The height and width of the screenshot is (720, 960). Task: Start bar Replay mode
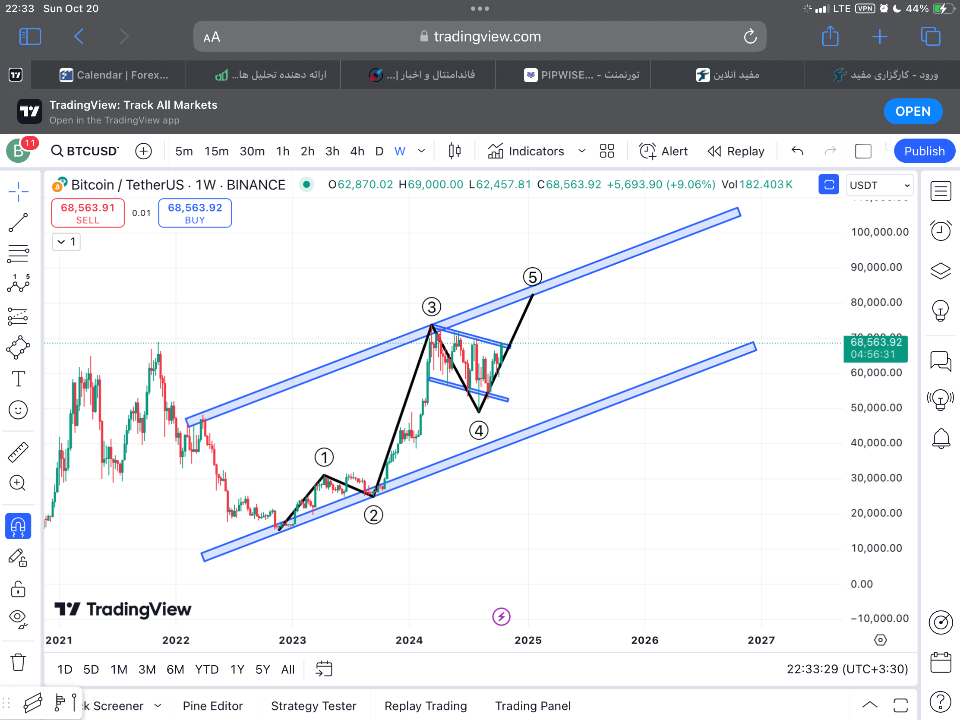(736, 151)
